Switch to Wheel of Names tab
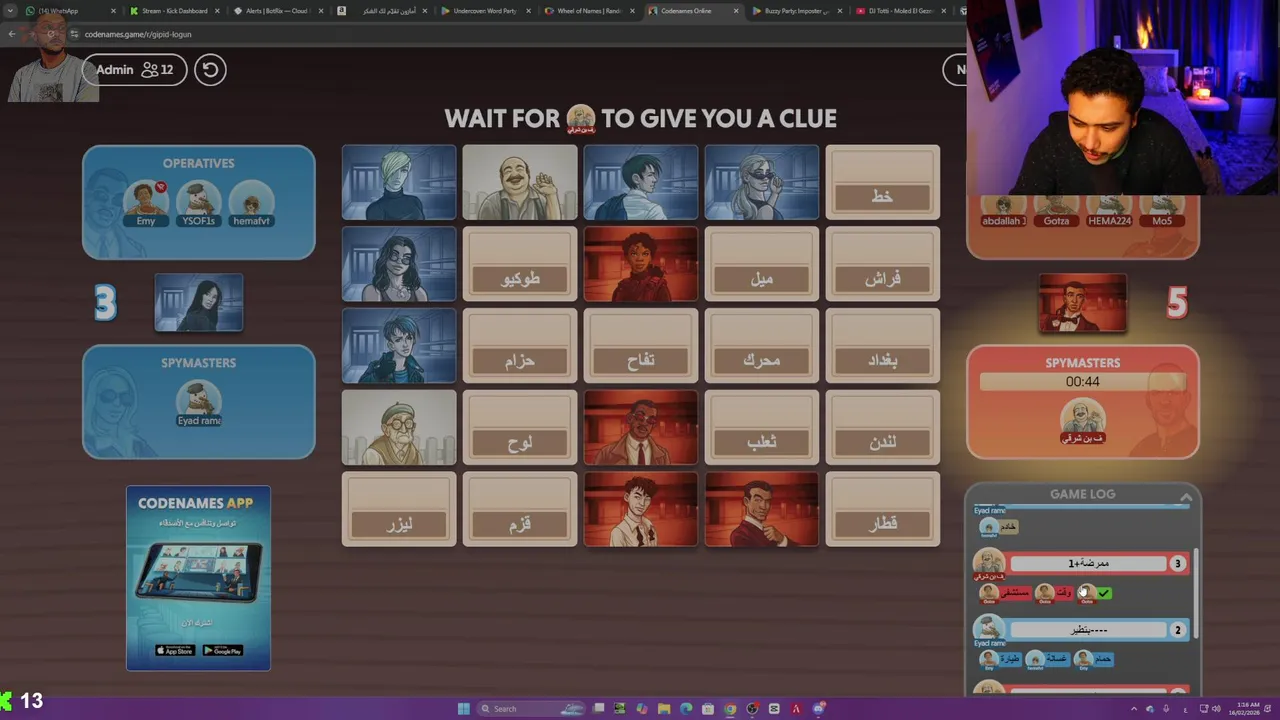 tap(588, 11)
